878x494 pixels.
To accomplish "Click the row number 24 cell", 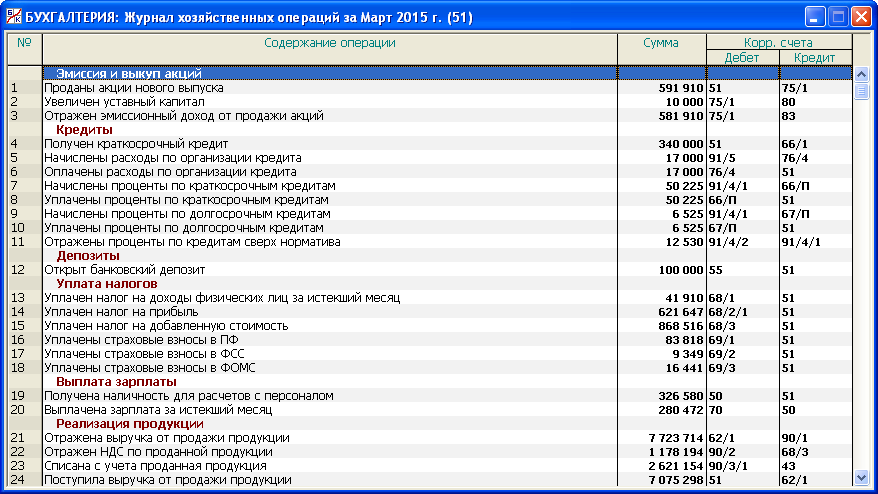I will pyautogui.click(x=25, y=480).
